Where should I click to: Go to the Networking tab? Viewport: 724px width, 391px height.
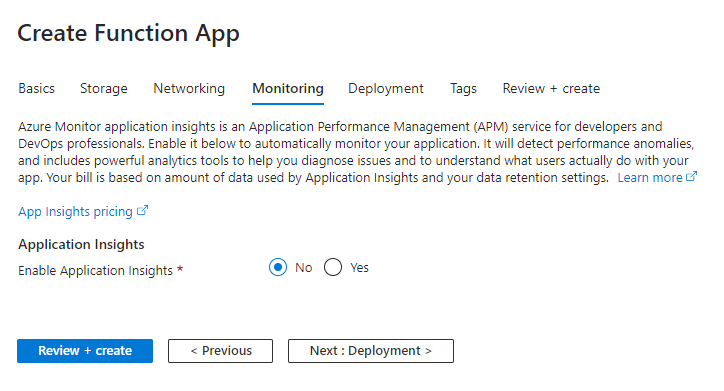[189, 88]
